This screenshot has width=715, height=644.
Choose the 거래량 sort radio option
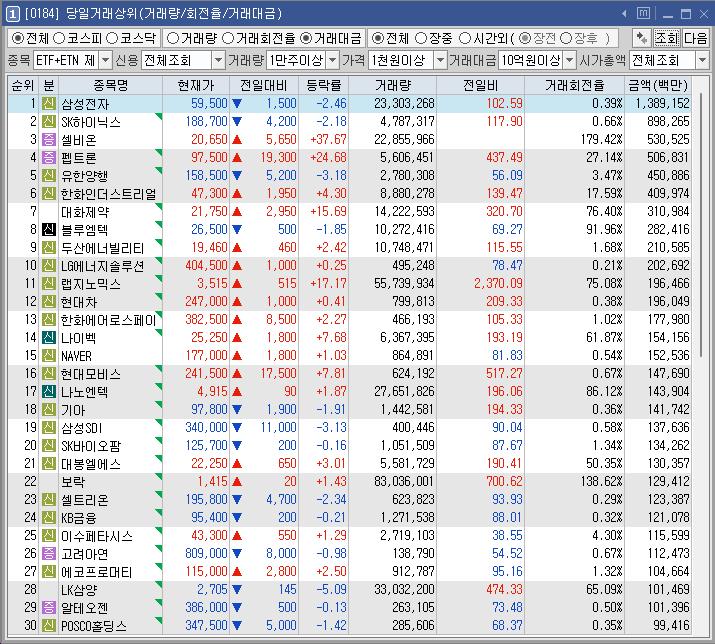172,38
